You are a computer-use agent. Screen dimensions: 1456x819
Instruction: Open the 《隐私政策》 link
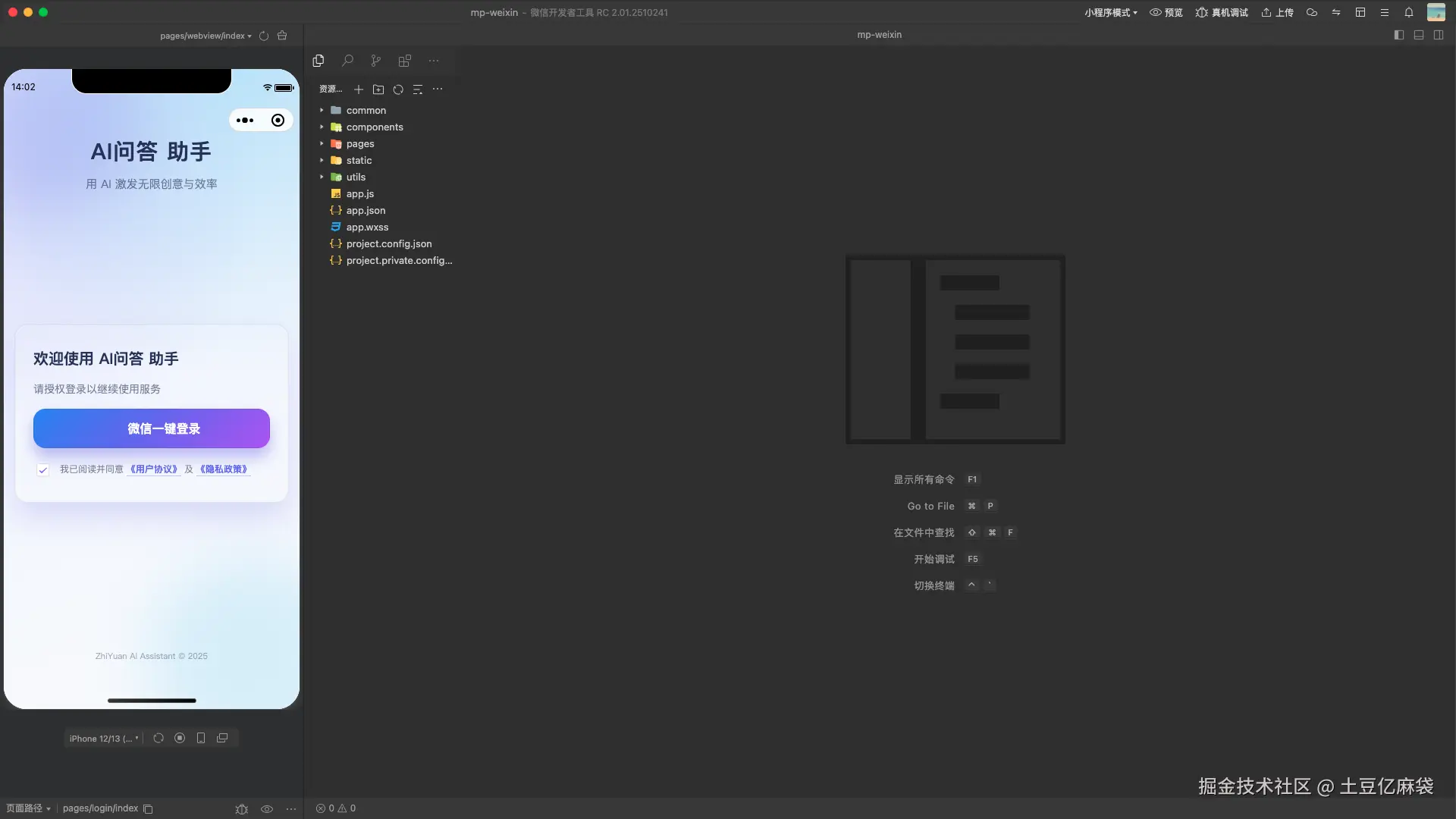click(x=224, y=469)
